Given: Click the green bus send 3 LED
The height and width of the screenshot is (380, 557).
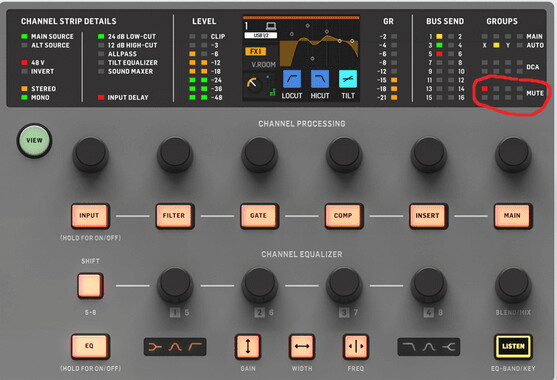Looking at the screenshot, I should [439, 45].
